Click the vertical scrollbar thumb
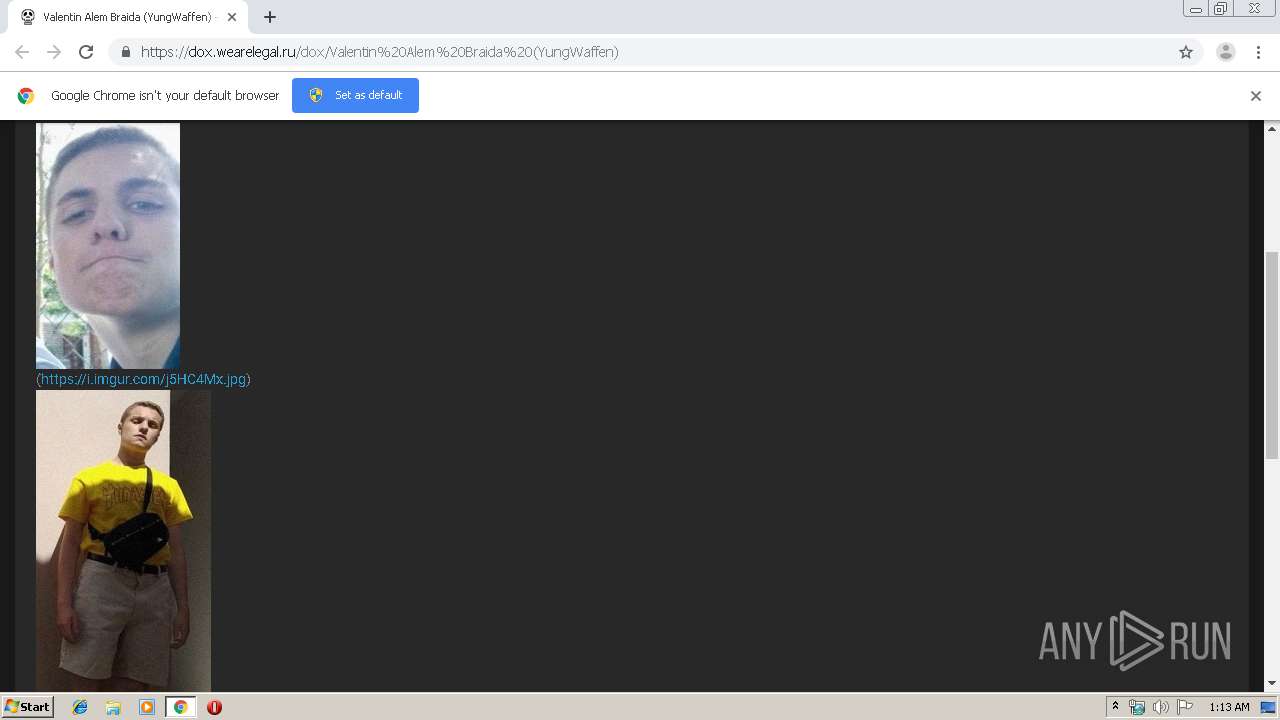This screenshot has width=1280, height=720. (1272, 355)
